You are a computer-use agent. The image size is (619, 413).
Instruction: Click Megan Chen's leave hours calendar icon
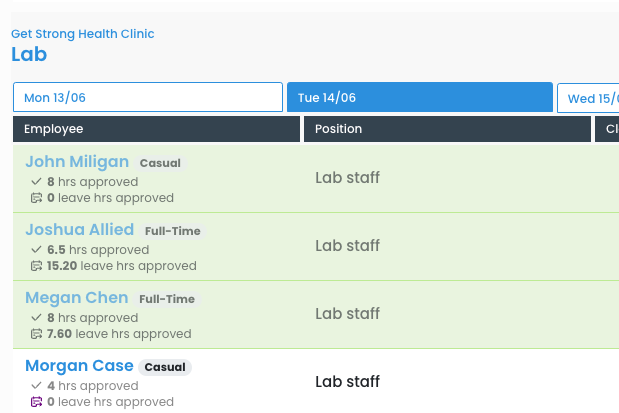(x=36, y=334)
